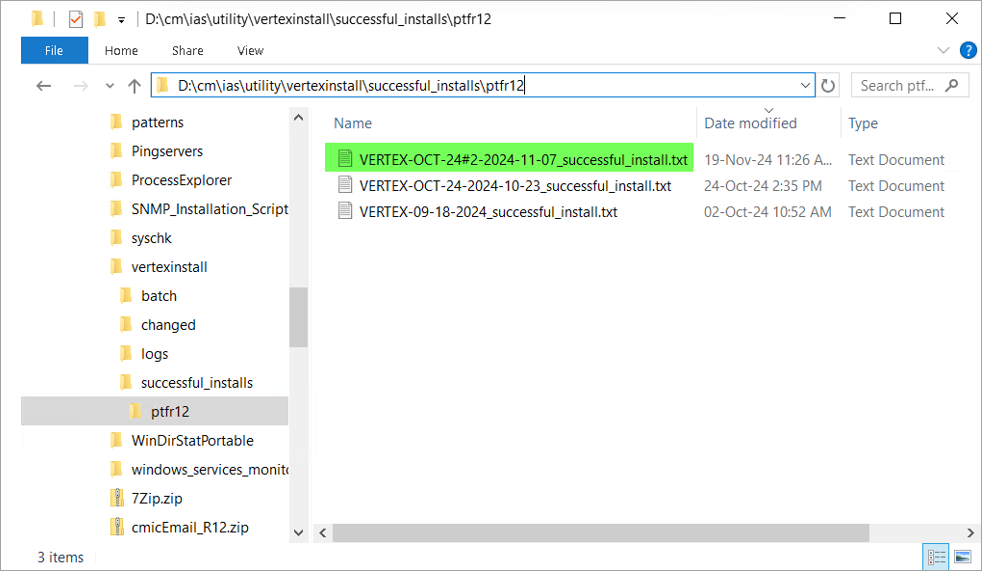Screen dimensions: 982x571
Task: Select the logs subfolder
Action: point(154,354)
